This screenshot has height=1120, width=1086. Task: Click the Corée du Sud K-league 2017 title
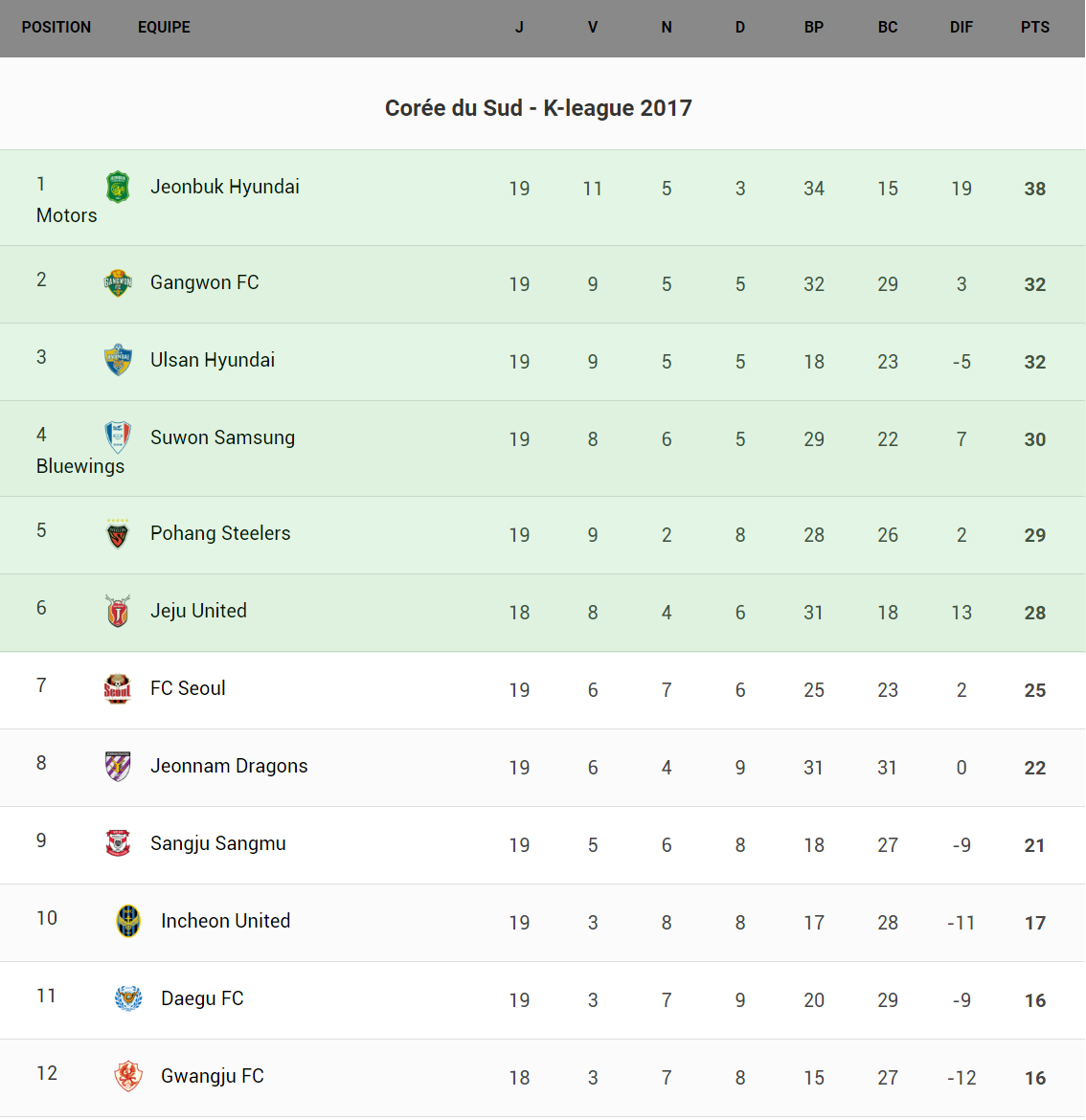coord(538,108)
